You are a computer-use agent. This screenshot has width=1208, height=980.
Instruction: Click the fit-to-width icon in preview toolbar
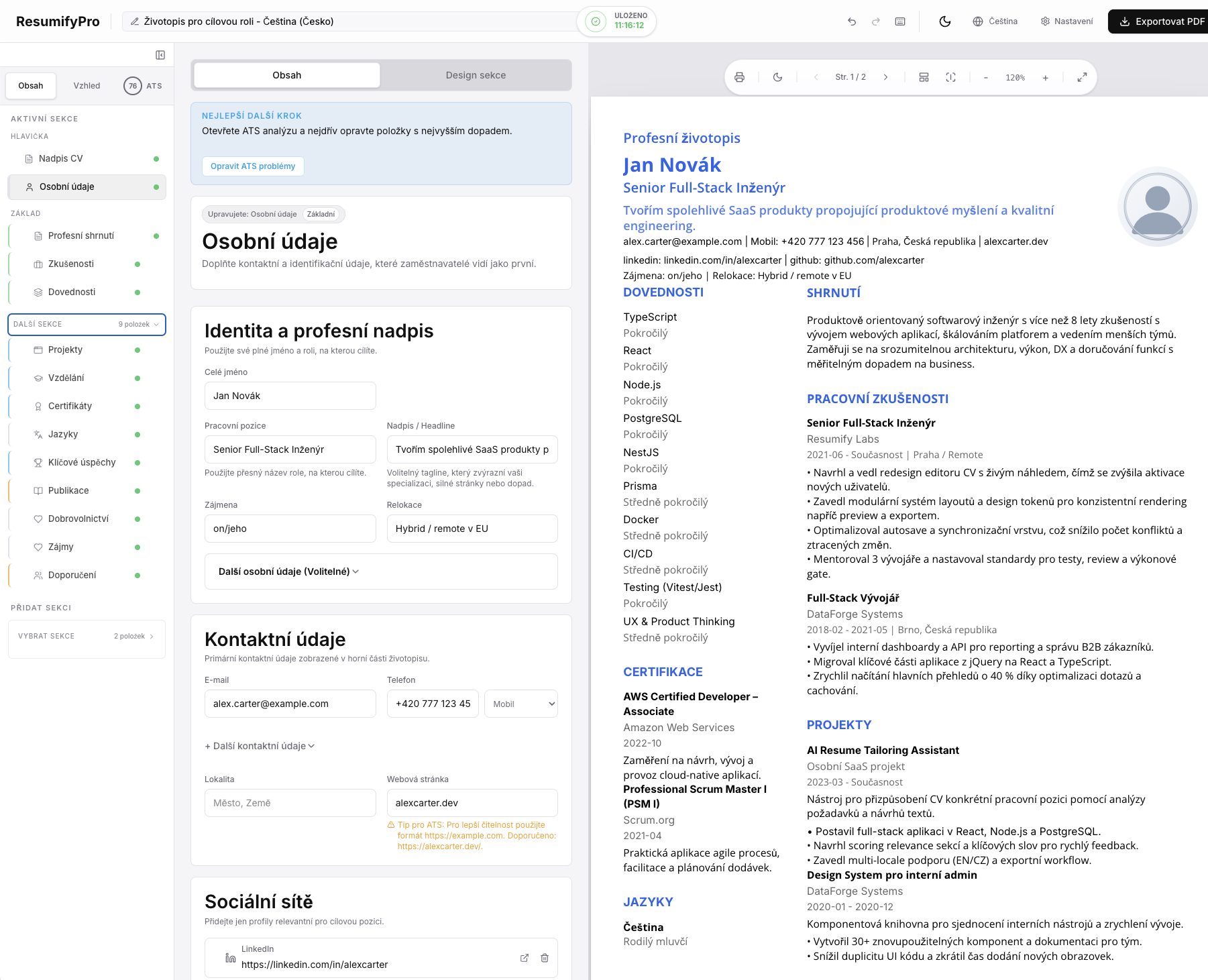click(x=950, y=77)
